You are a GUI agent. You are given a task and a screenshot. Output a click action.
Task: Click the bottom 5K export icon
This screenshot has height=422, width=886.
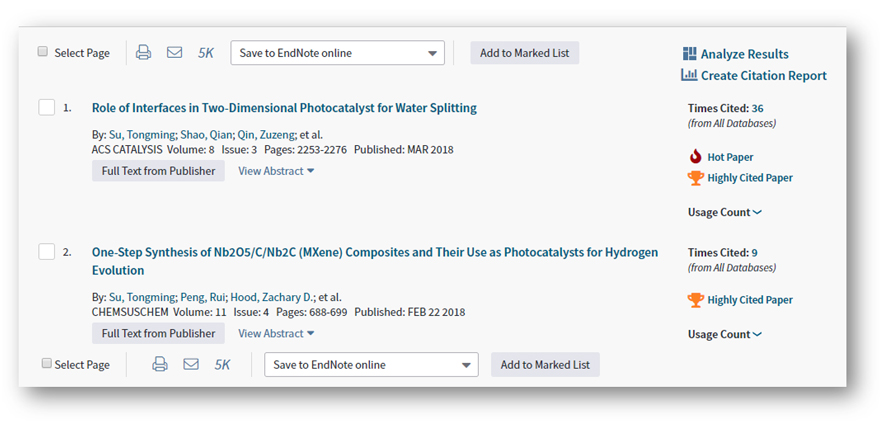pos(222,365)
